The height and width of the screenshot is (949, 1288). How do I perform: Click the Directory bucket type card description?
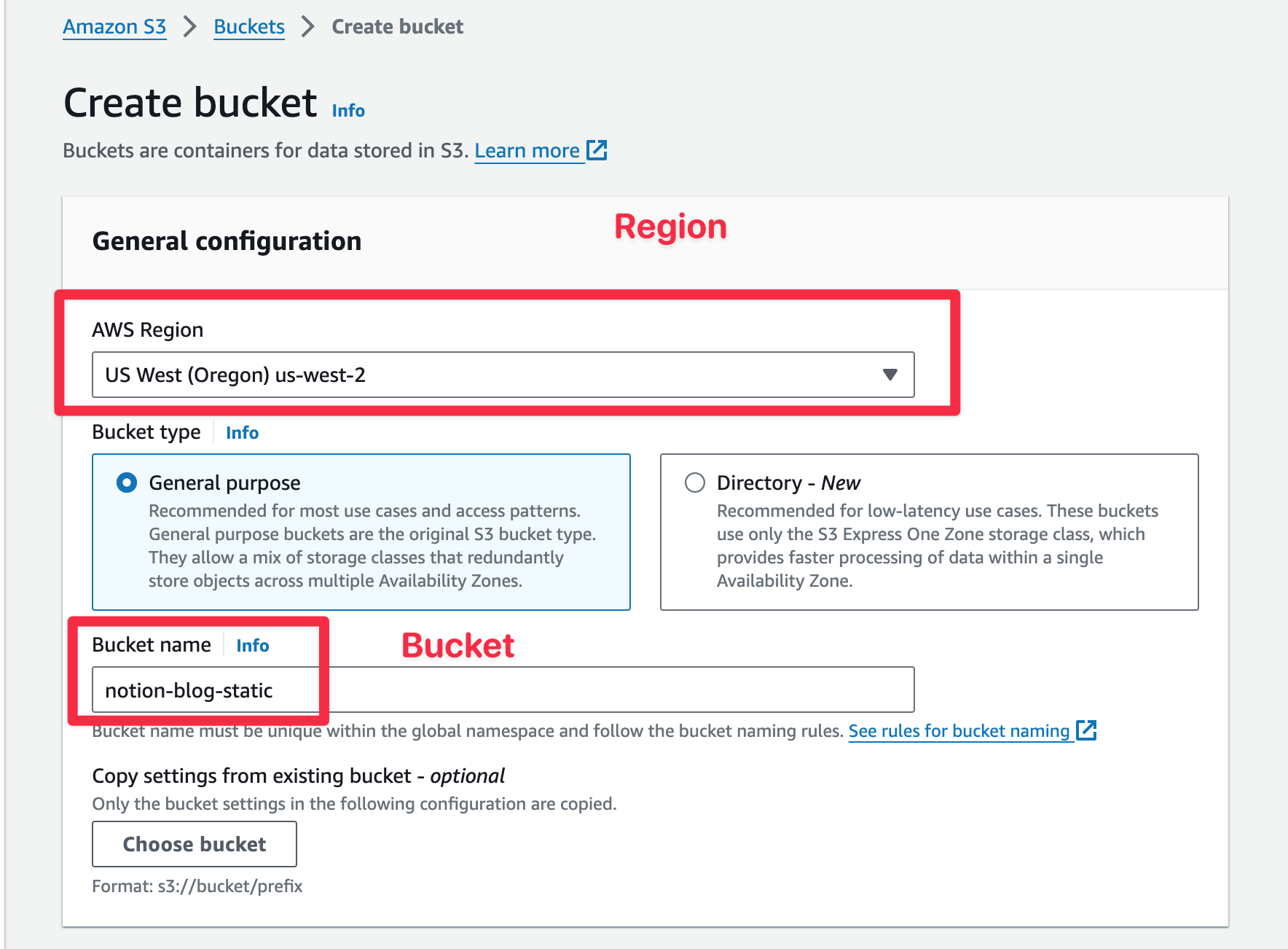(x=937, y=546)
